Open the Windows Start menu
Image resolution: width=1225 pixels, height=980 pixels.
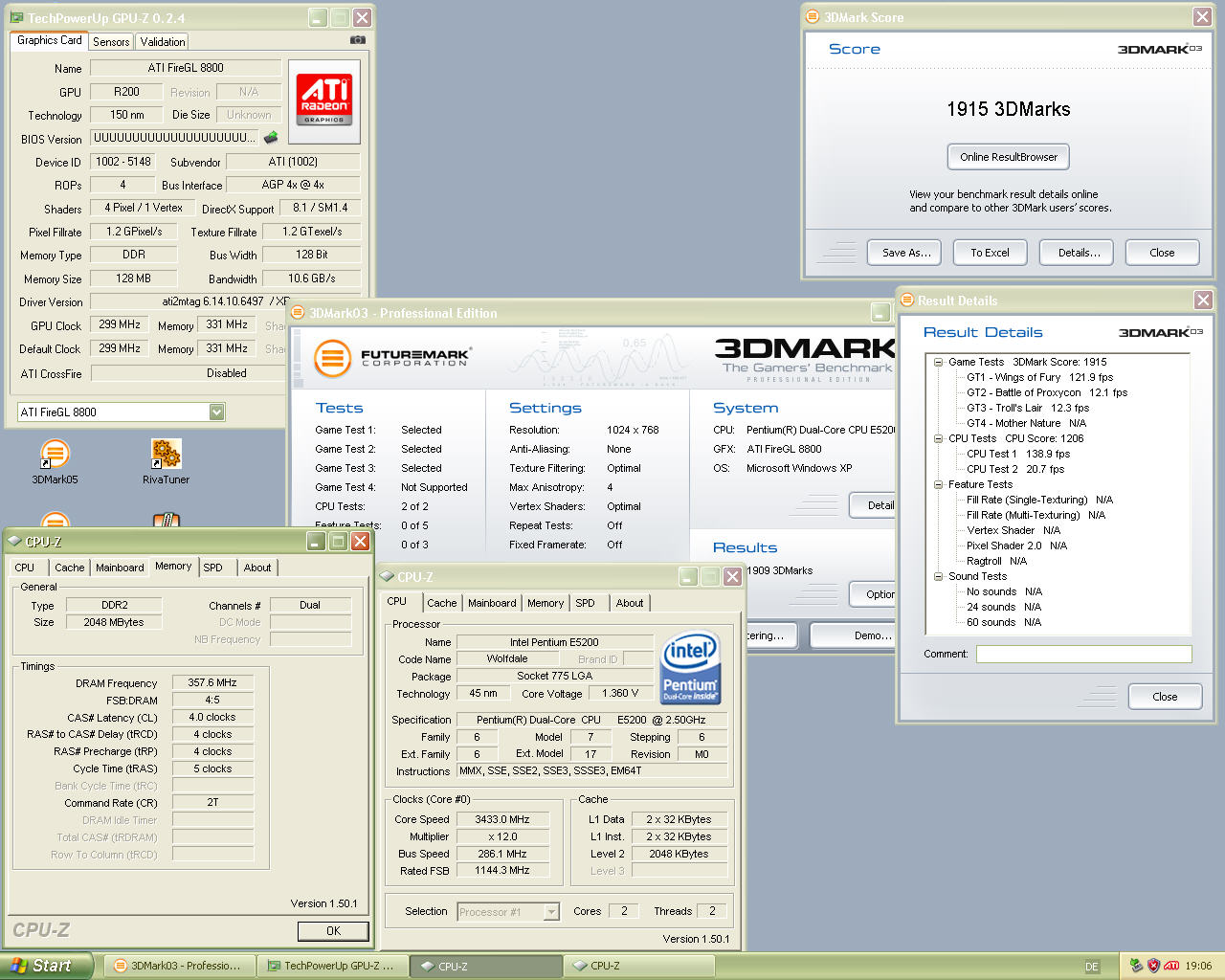[47, 966]
